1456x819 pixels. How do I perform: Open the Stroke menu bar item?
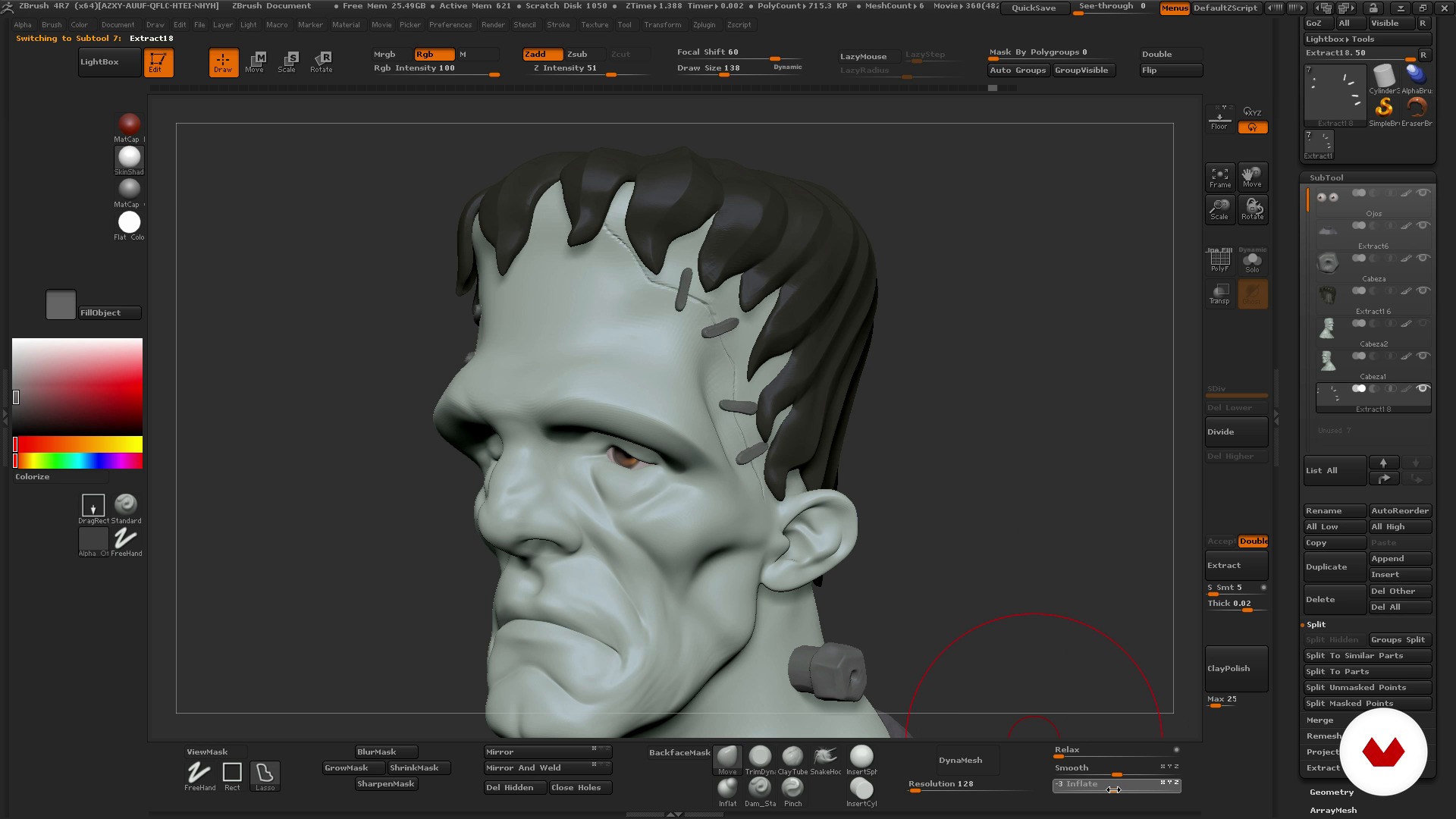[x=557, y=24]
